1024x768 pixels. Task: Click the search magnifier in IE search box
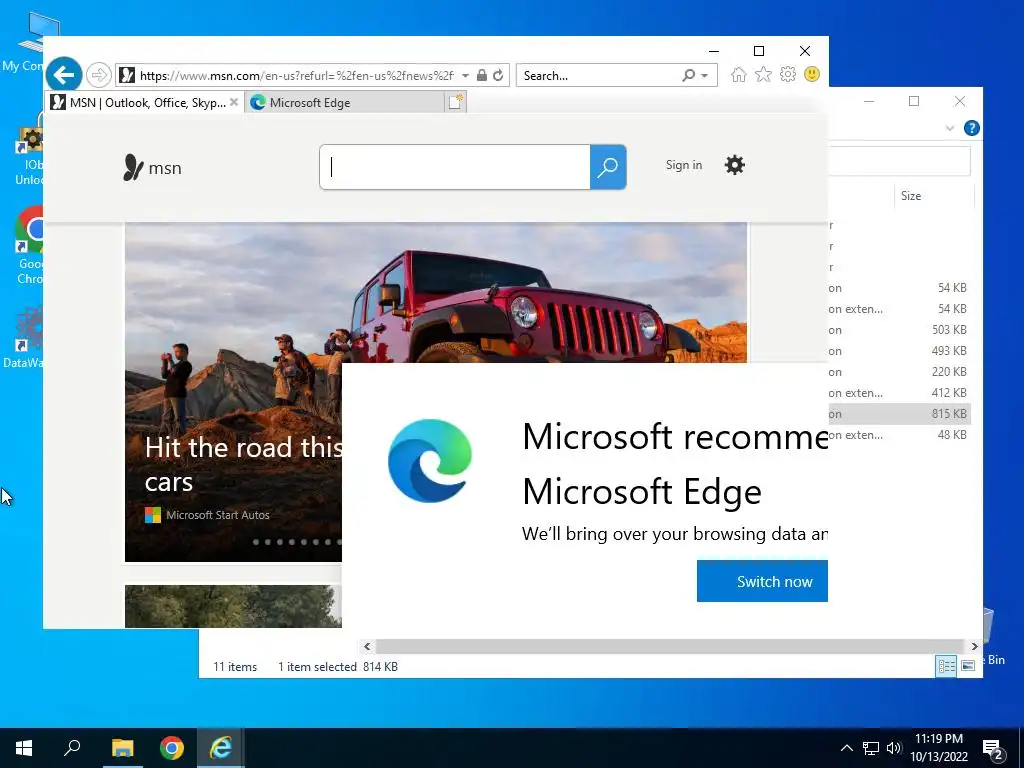(x=688, y=75)
